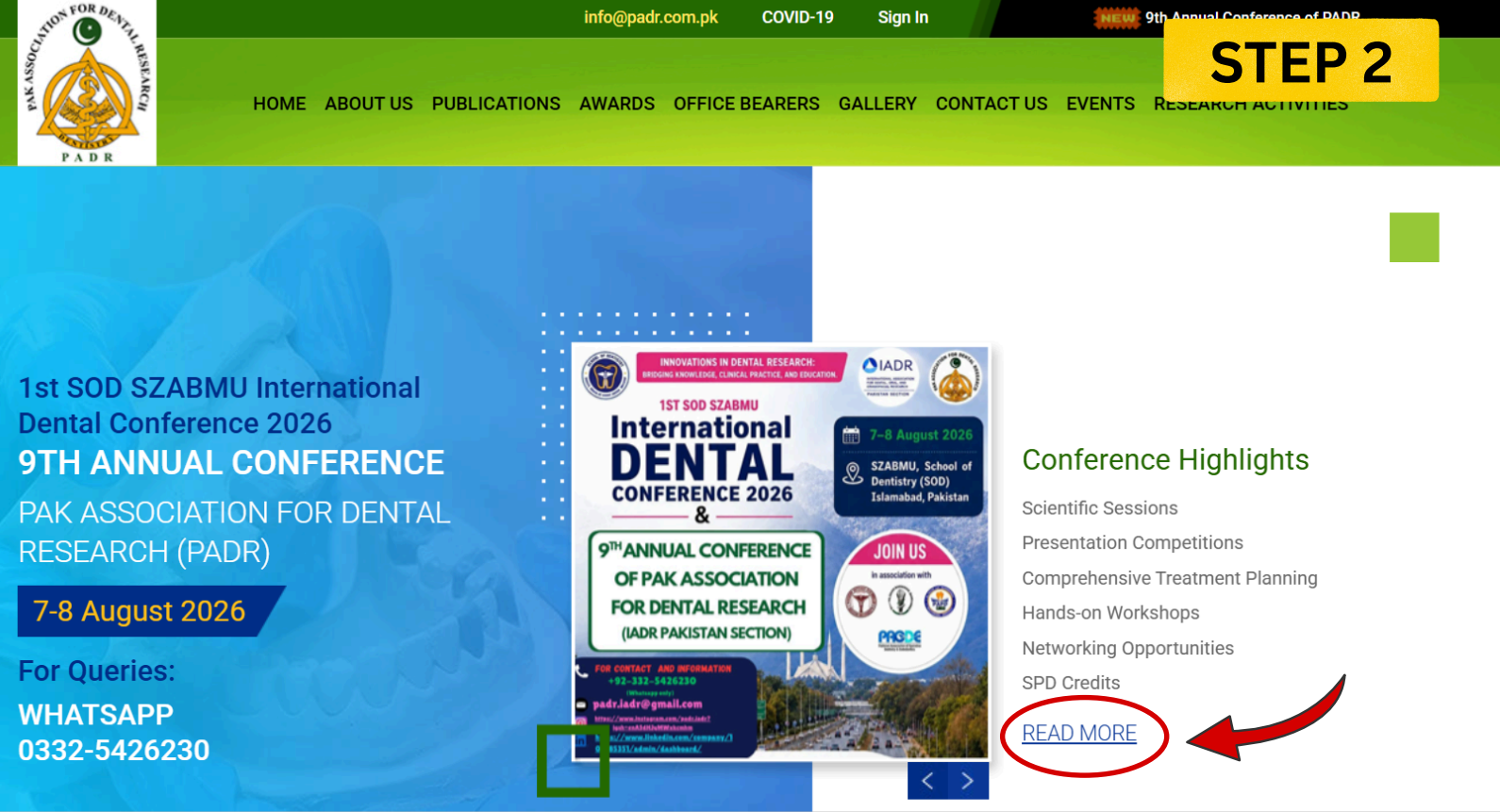Viewport: 1500px width, 812px height.
Task: Open the ABOUT US menu
Action: pyautogui.click(x=369, y=104)
